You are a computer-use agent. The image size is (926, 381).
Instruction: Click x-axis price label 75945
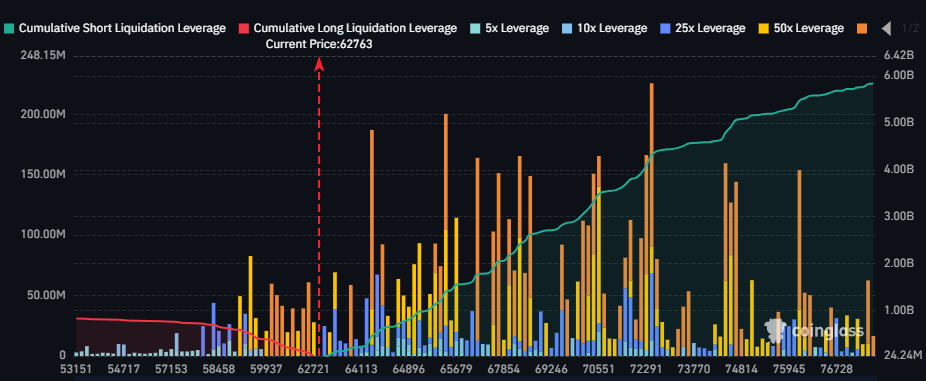[788, 370]
